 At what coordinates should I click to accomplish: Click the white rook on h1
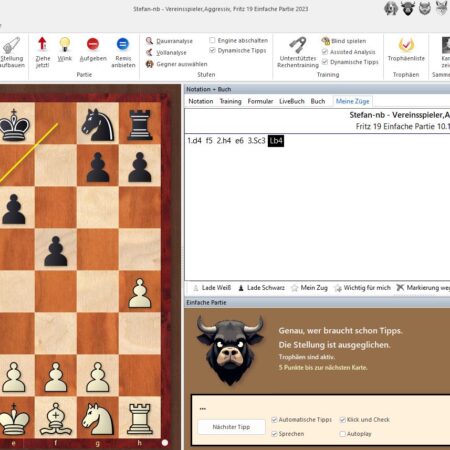tap(140, 419)
